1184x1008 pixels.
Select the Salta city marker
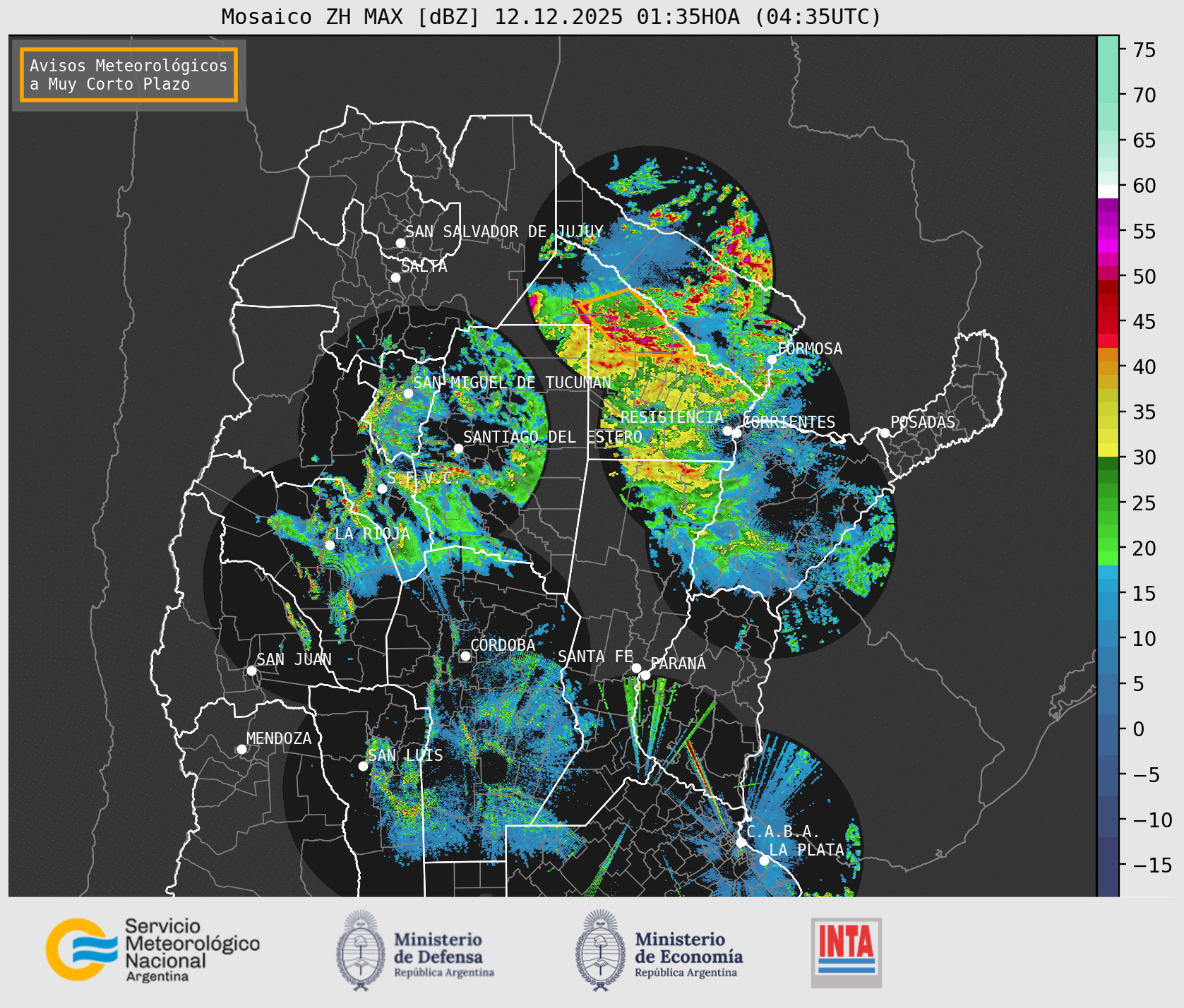396,277
